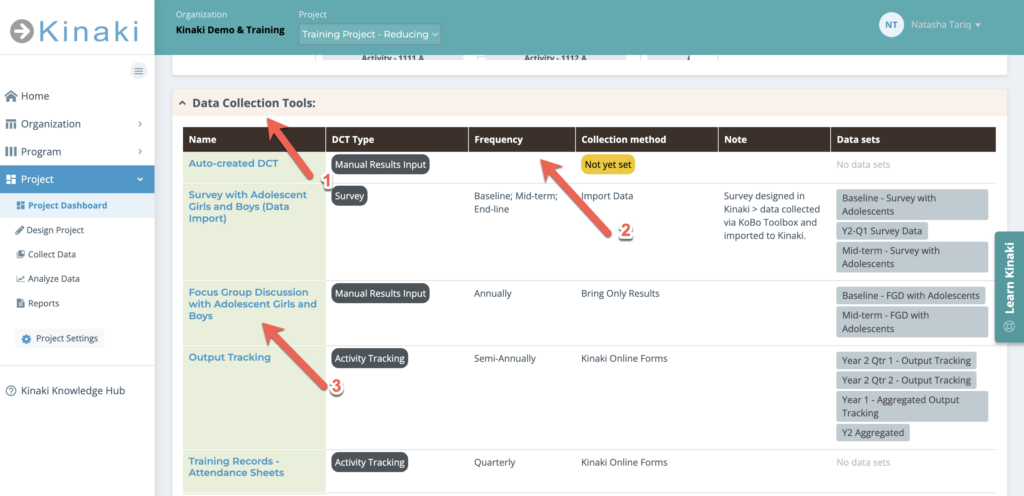Click the Home house icon

coord(10,96)
